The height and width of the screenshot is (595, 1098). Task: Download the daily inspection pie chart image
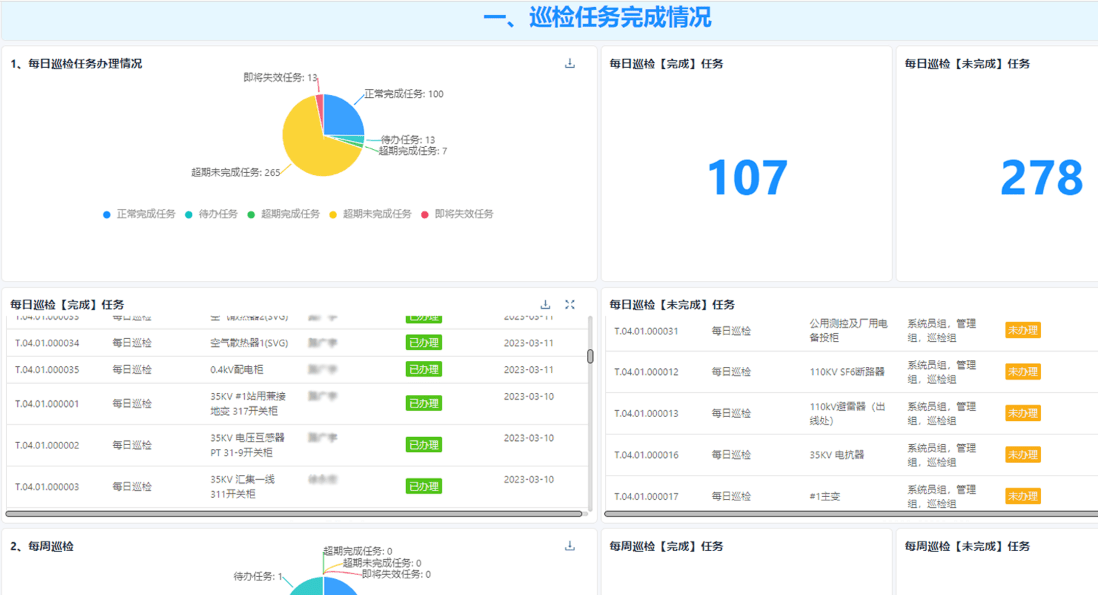[x=570, y=62]
